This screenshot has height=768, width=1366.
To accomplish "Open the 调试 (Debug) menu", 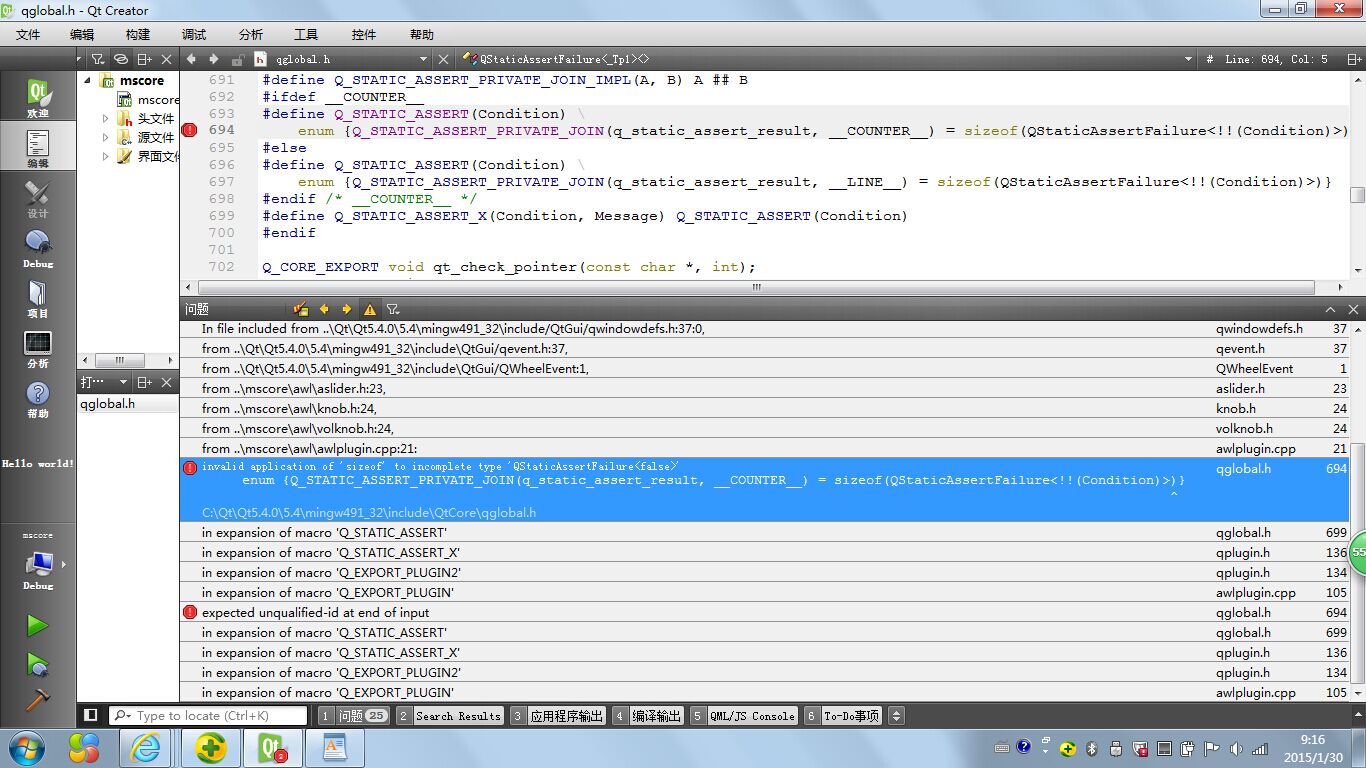I will pos(194,34).
